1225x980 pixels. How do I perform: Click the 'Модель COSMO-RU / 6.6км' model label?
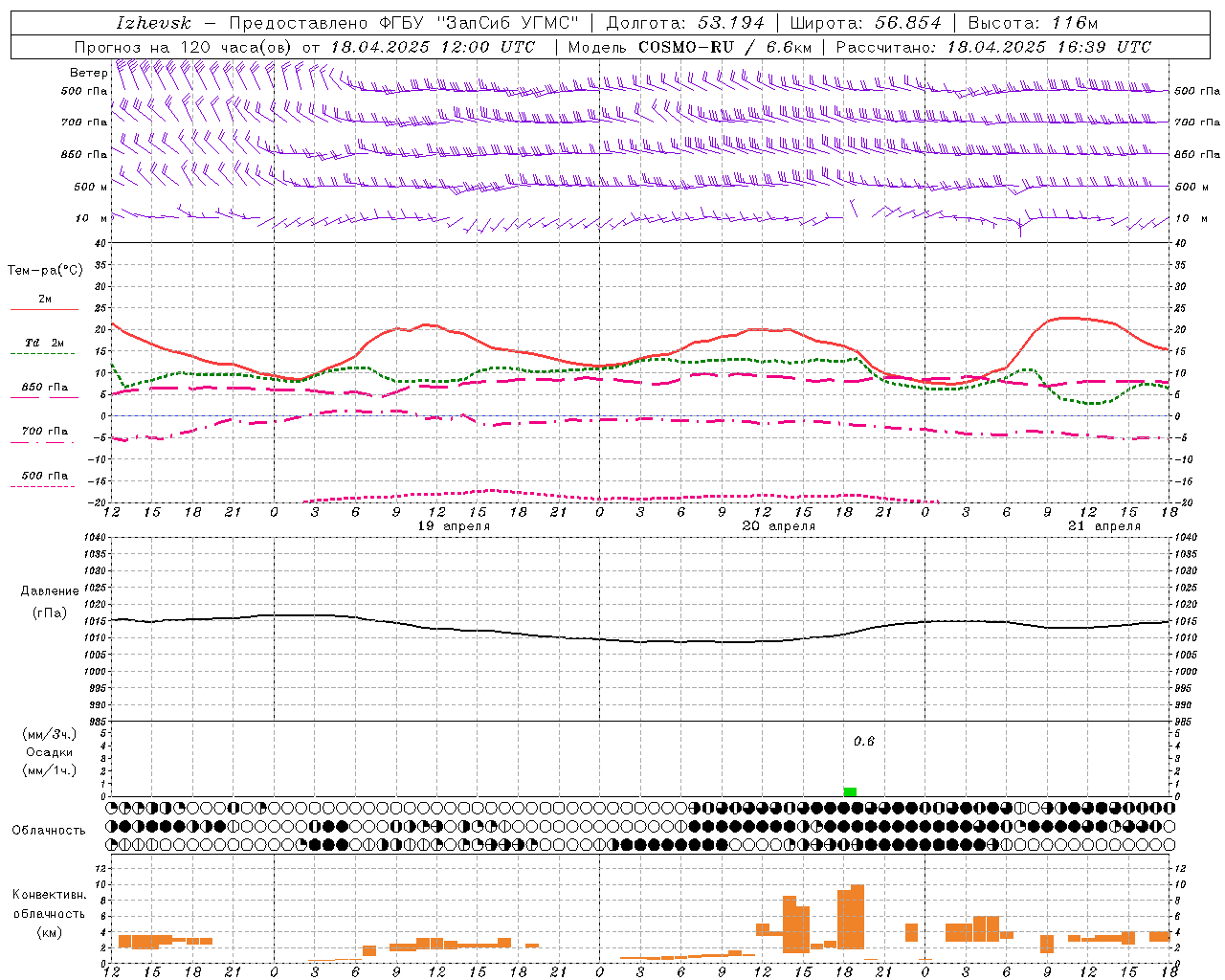pyautogui.click(x=689, y=47)
